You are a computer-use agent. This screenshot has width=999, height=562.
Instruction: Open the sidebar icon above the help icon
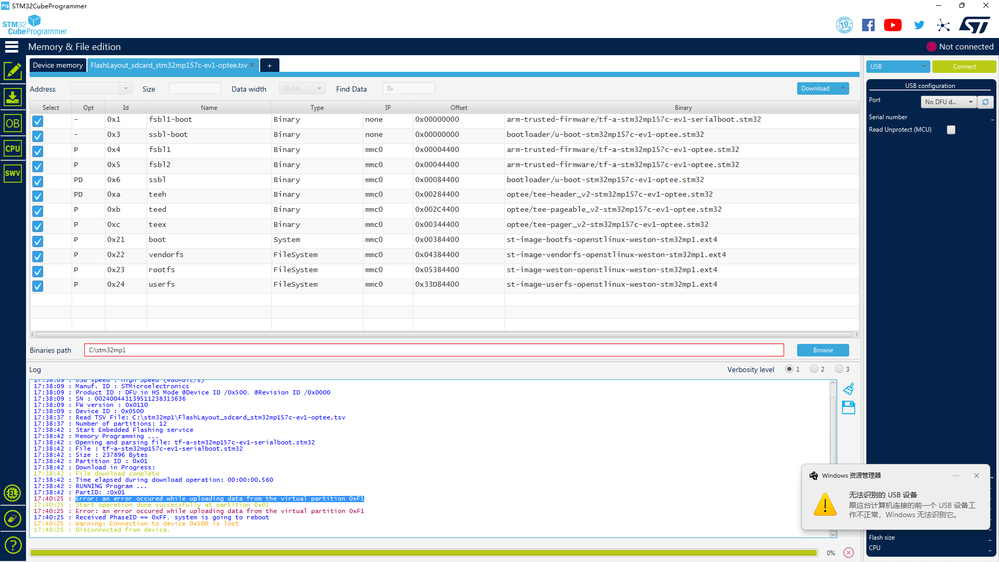12,519
